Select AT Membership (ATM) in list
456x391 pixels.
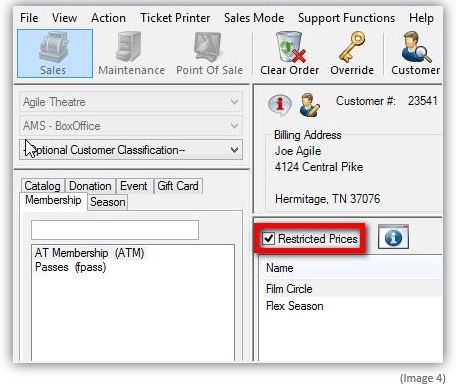tap(89, 253)
